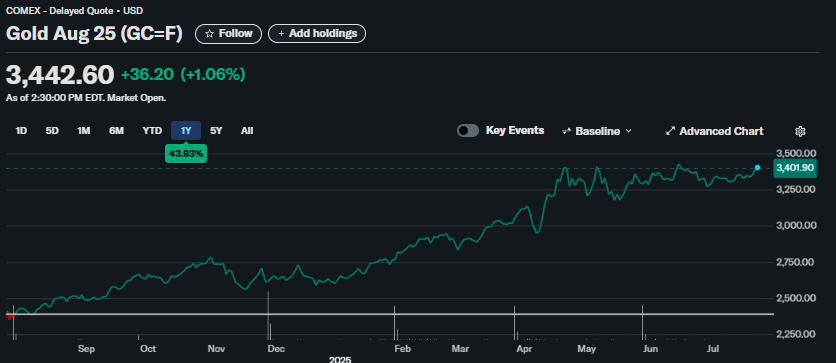Click the Follow button

click(x=229, y=34)
